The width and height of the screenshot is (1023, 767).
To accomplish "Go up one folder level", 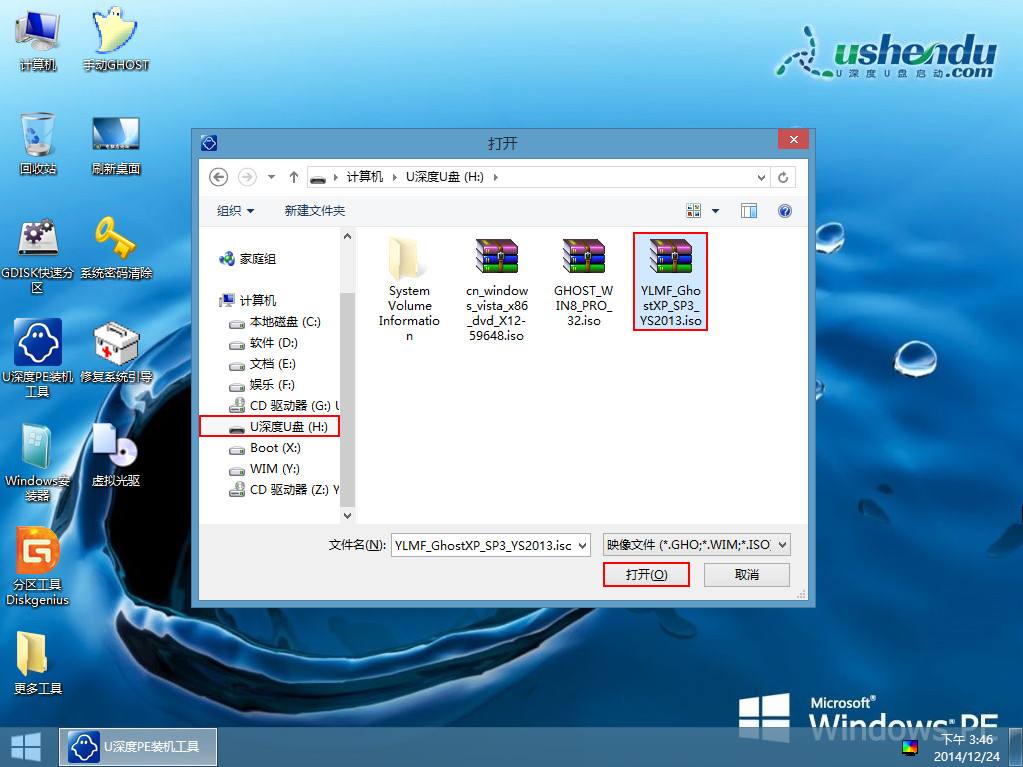I will (x=294, y=177).
